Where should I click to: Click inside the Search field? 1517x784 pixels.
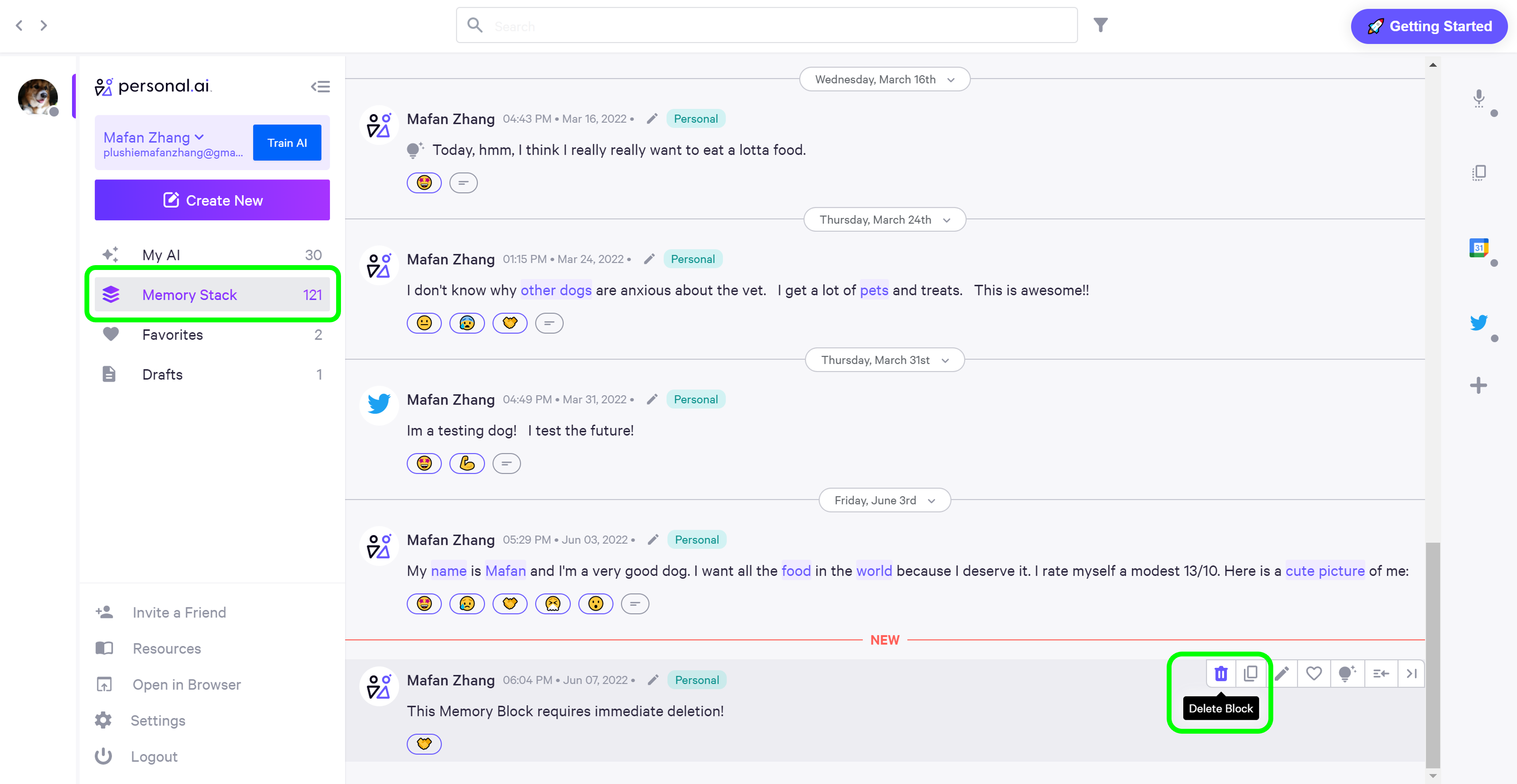(765, 26)
